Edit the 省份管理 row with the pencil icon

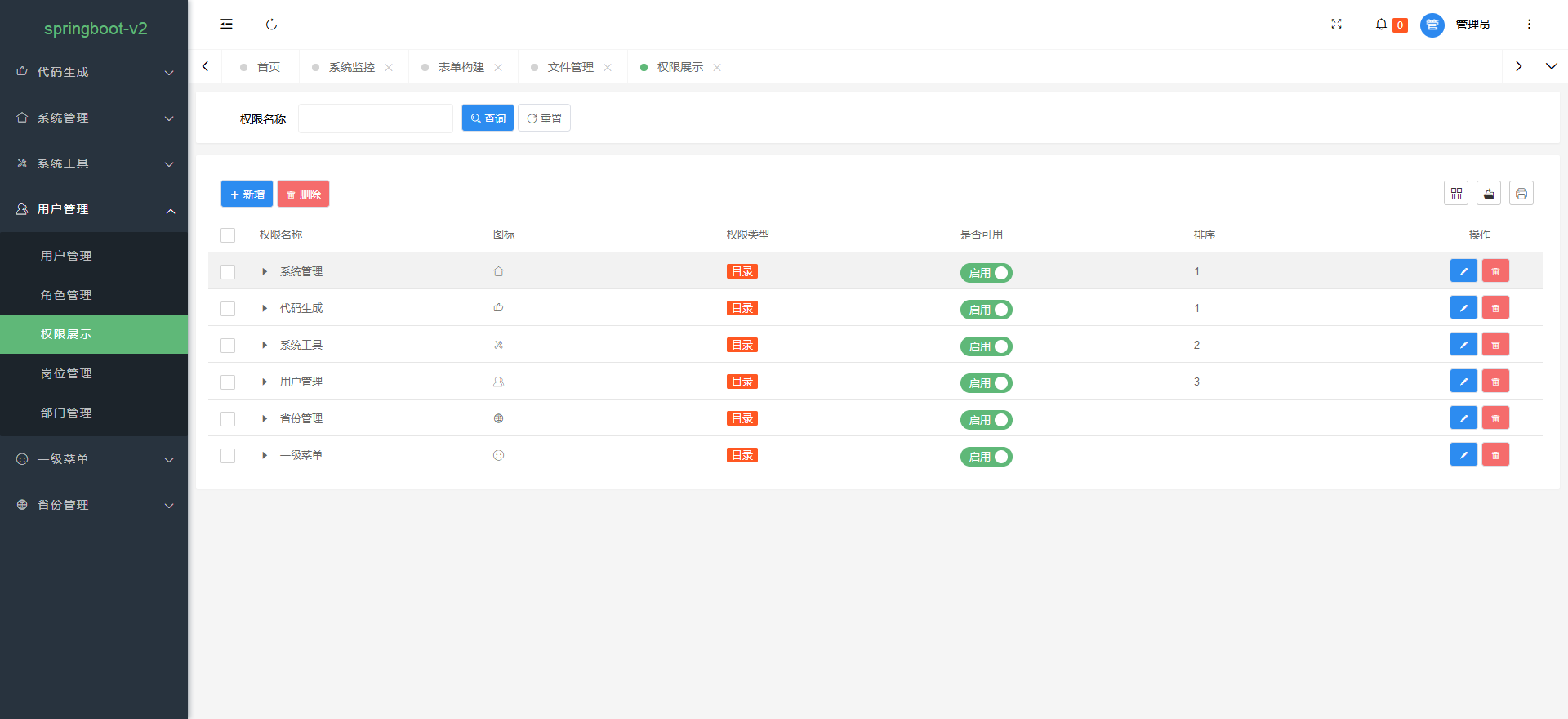(x=1463, y=418)
